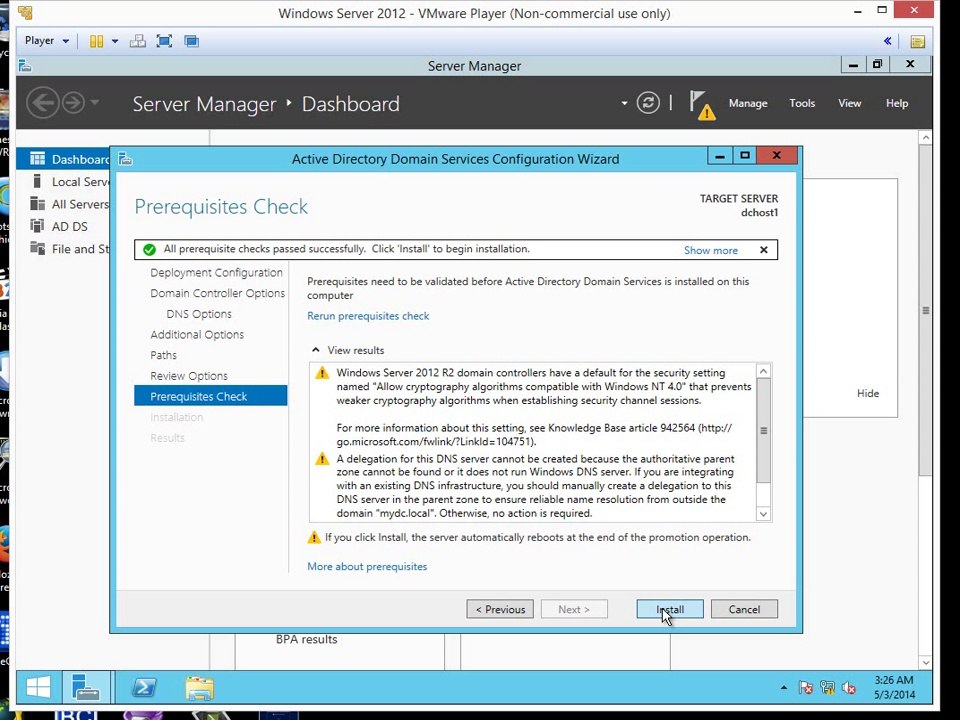Click Server Manager forward navigation arrow
This screenshot has height=720, width=960.
click(x=73, y=103)
